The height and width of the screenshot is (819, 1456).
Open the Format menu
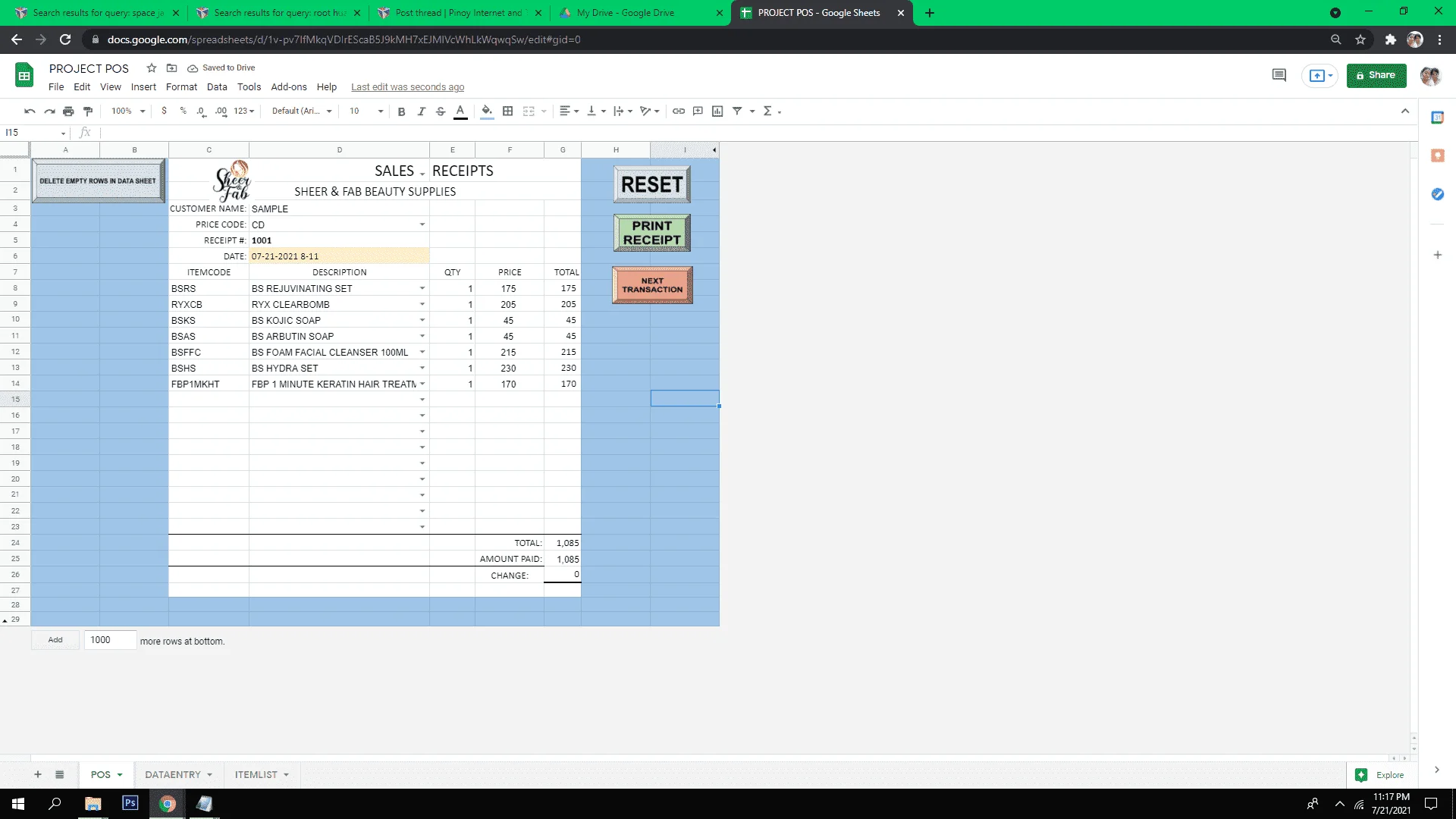coord(181,86)
